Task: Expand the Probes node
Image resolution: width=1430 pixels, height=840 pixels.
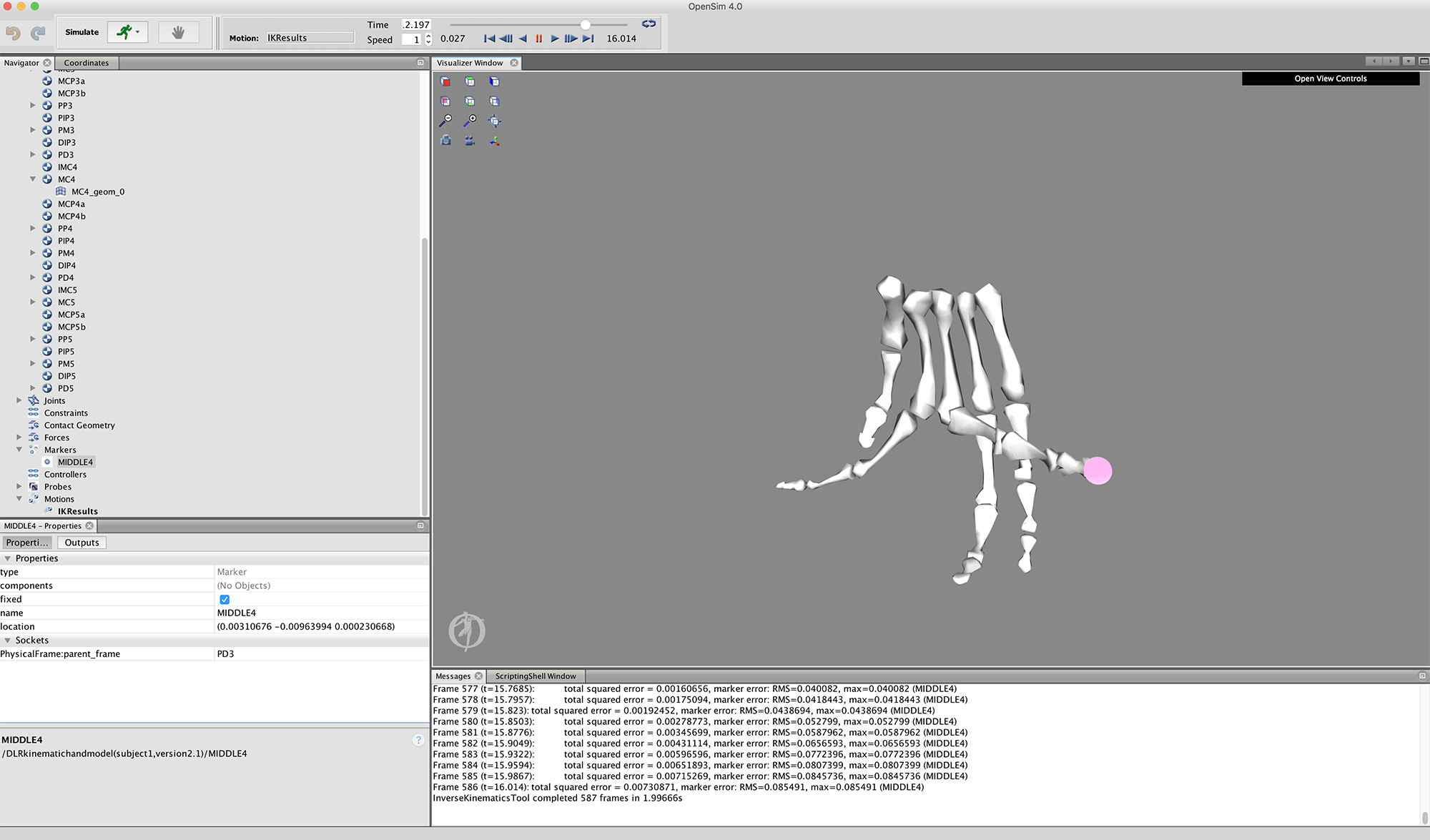Action: click(x=19, y=487)
